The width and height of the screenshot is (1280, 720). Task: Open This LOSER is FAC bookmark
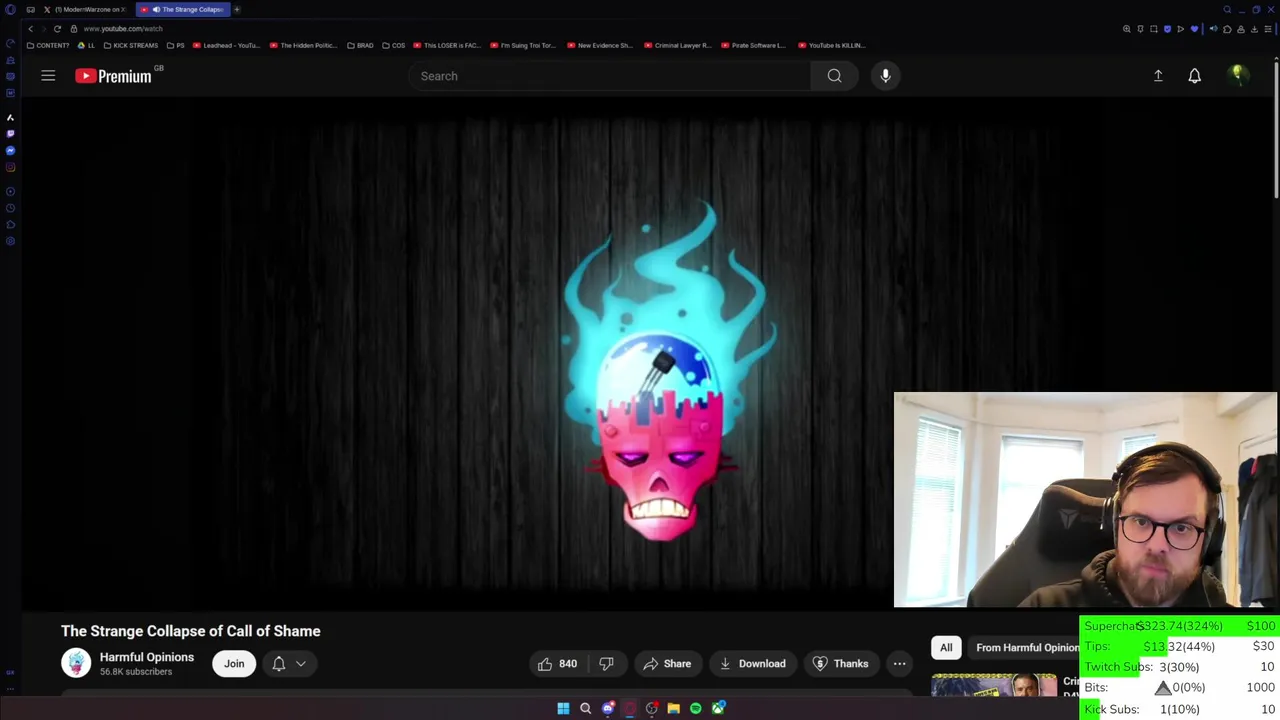tap(448, 45)
